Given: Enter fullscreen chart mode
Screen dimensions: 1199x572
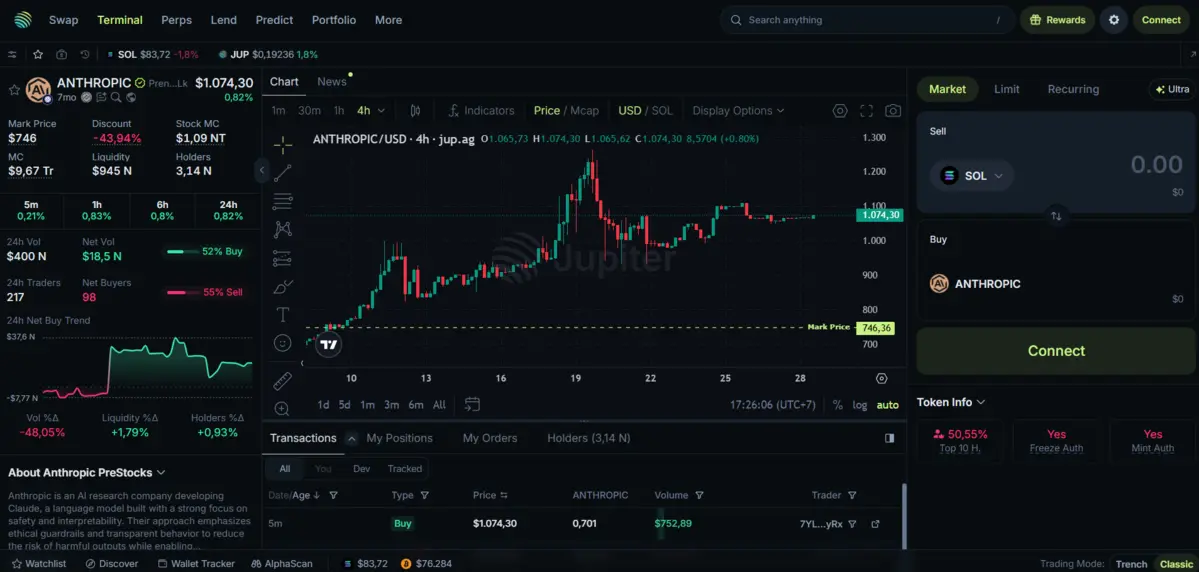Looking at the screenshot, I should tap(866, 111).
